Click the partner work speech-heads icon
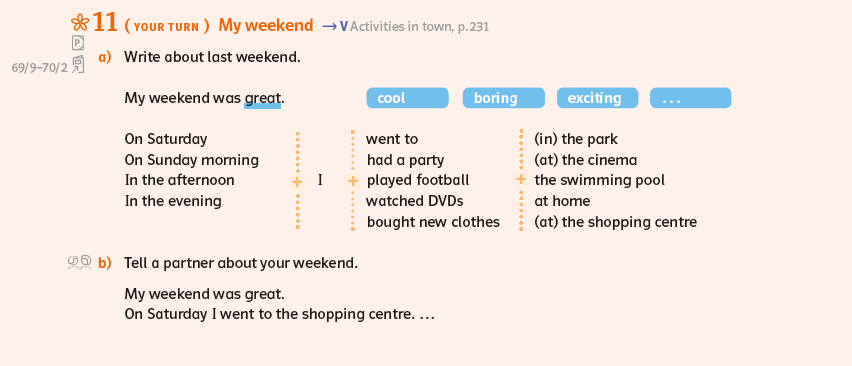Viewport: 852px width, 366px height. (79, 263)
